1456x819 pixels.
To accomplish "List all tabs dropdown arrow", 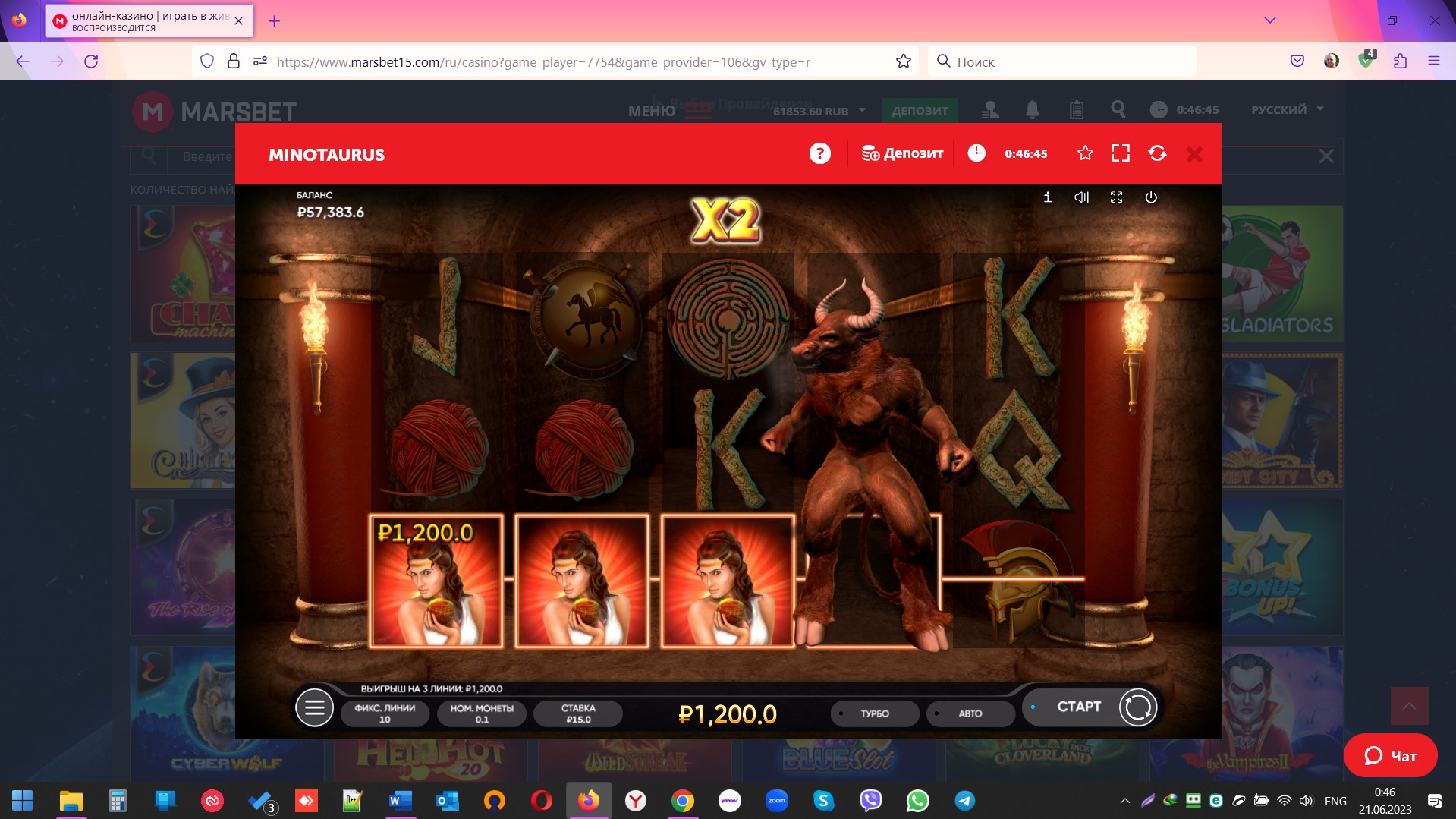I will [1269, 20].
